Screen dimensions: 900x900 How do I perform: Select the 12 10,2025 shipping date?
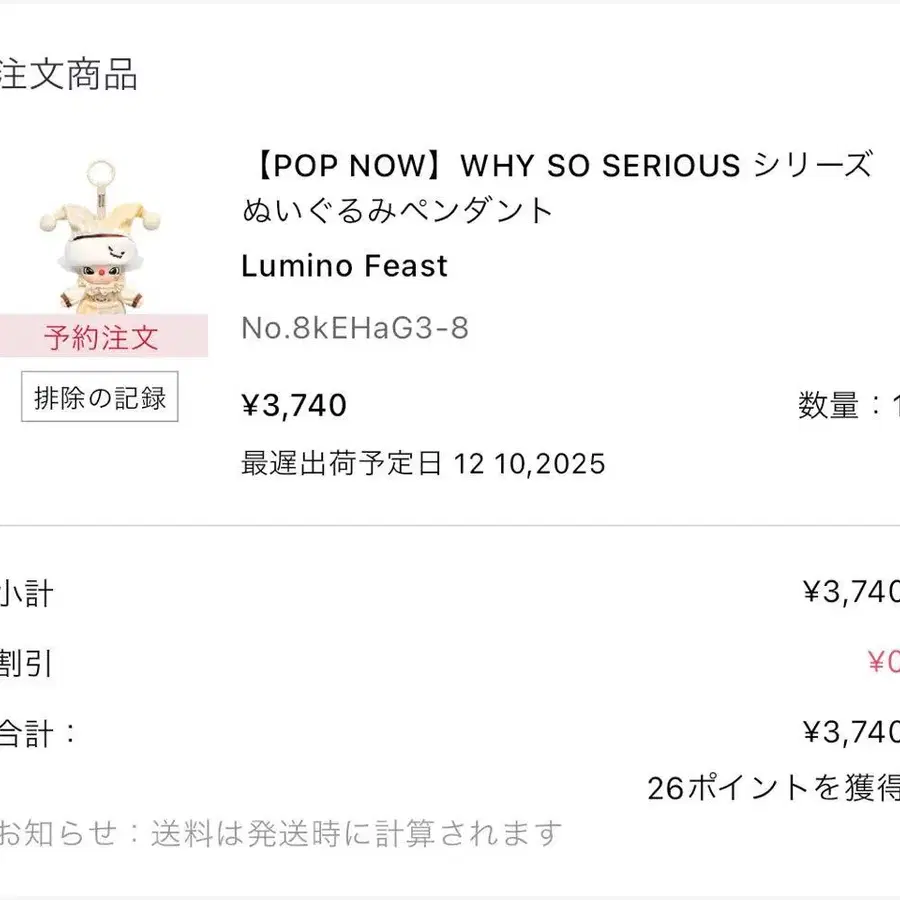tap(530, 464)
